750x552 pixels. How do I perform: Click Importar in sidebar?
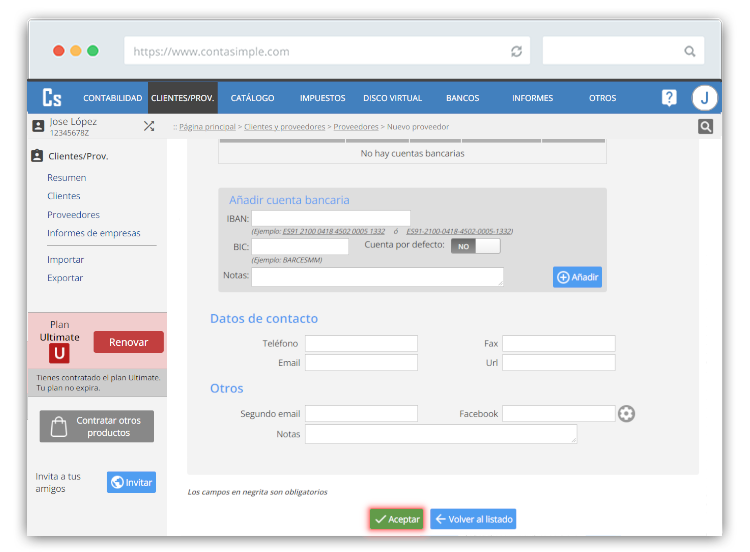(x=66, y=260)
